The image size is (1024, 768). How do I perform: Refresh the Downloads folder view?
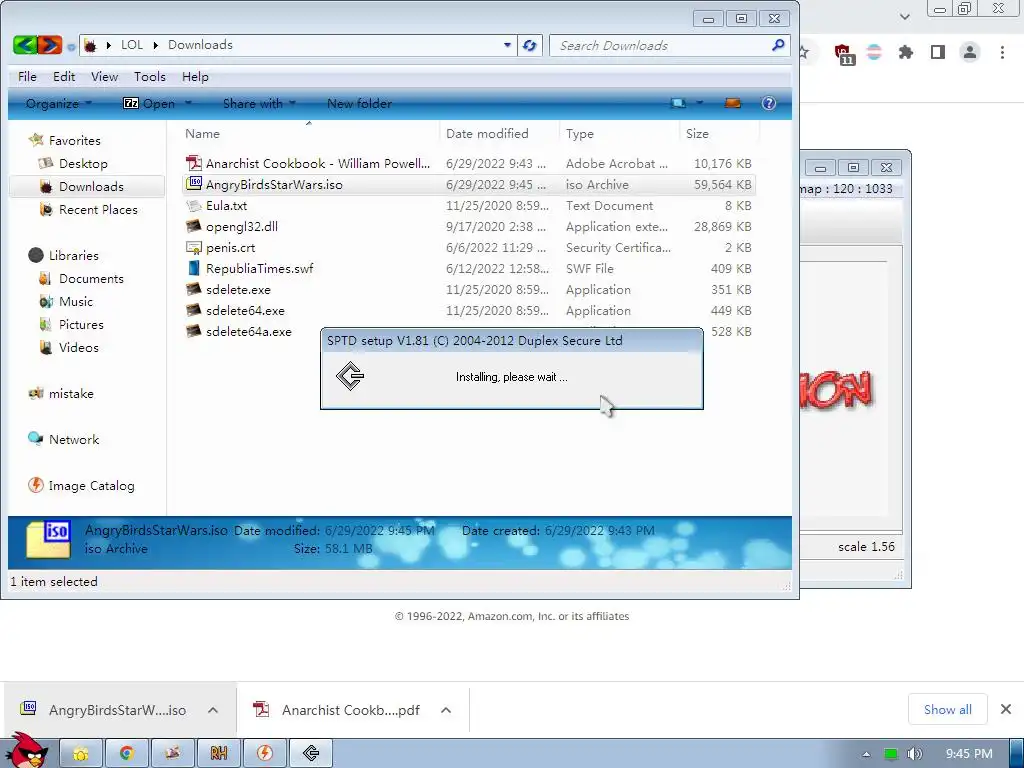tap(530, 46)
